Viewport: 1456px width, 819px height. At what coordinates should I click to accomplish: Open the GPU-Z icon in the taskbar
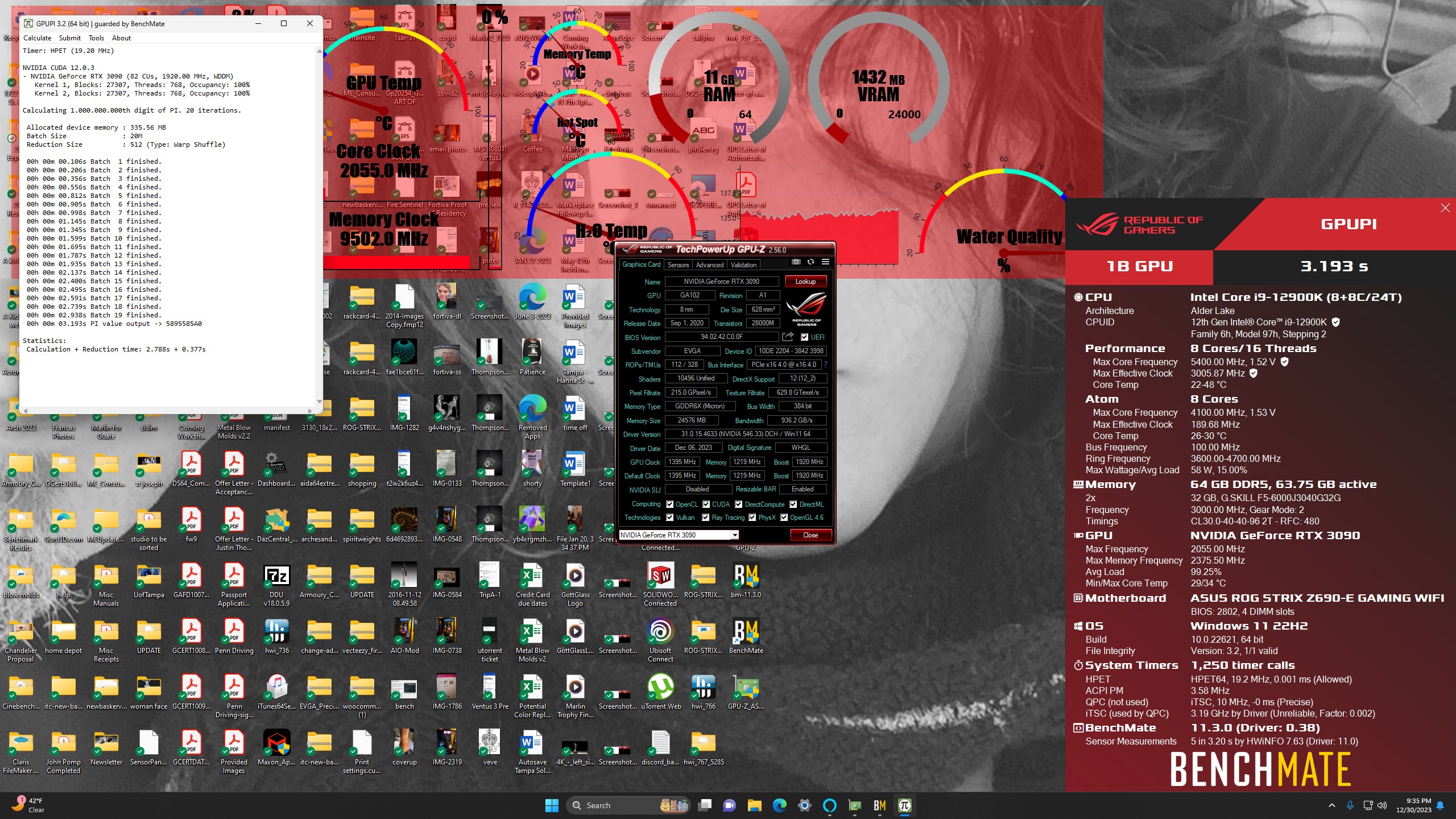[854, 805]
